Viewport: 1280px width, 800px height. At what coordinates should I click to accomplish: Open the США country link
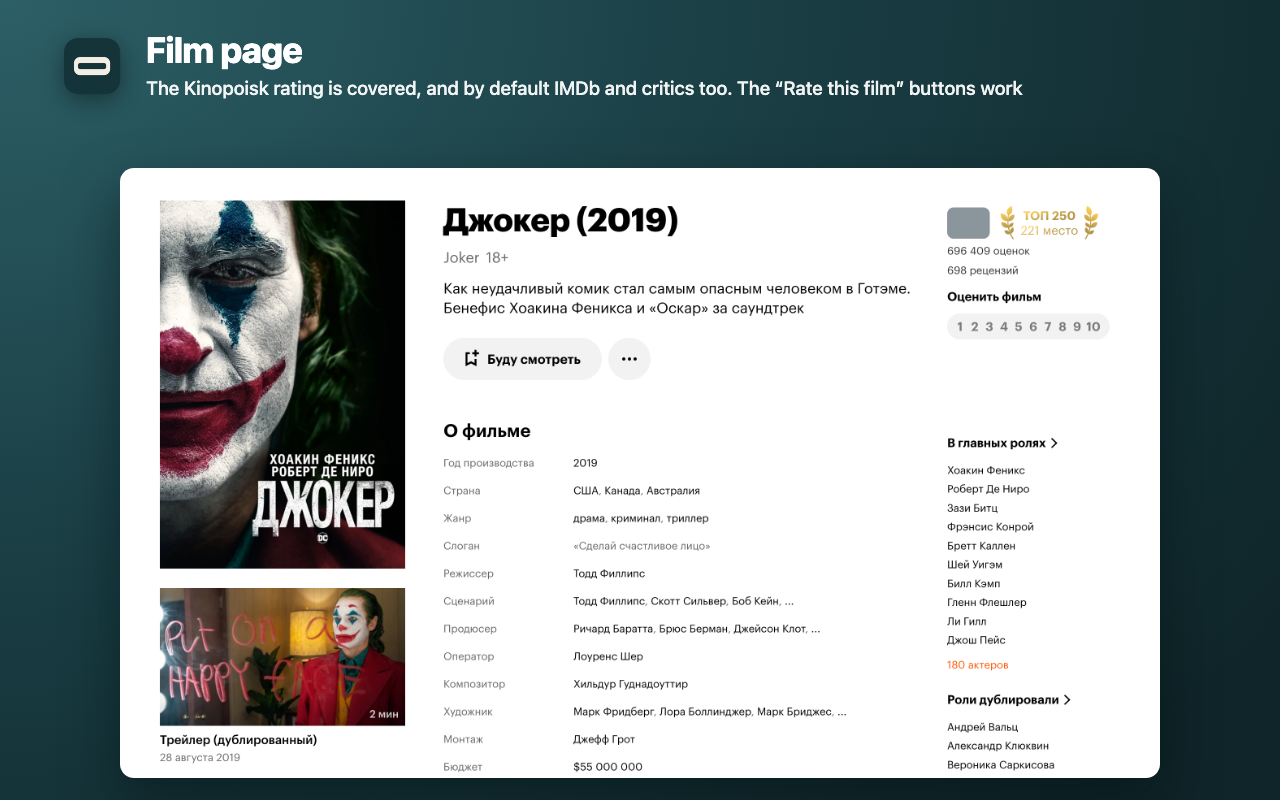click(585, 491)
